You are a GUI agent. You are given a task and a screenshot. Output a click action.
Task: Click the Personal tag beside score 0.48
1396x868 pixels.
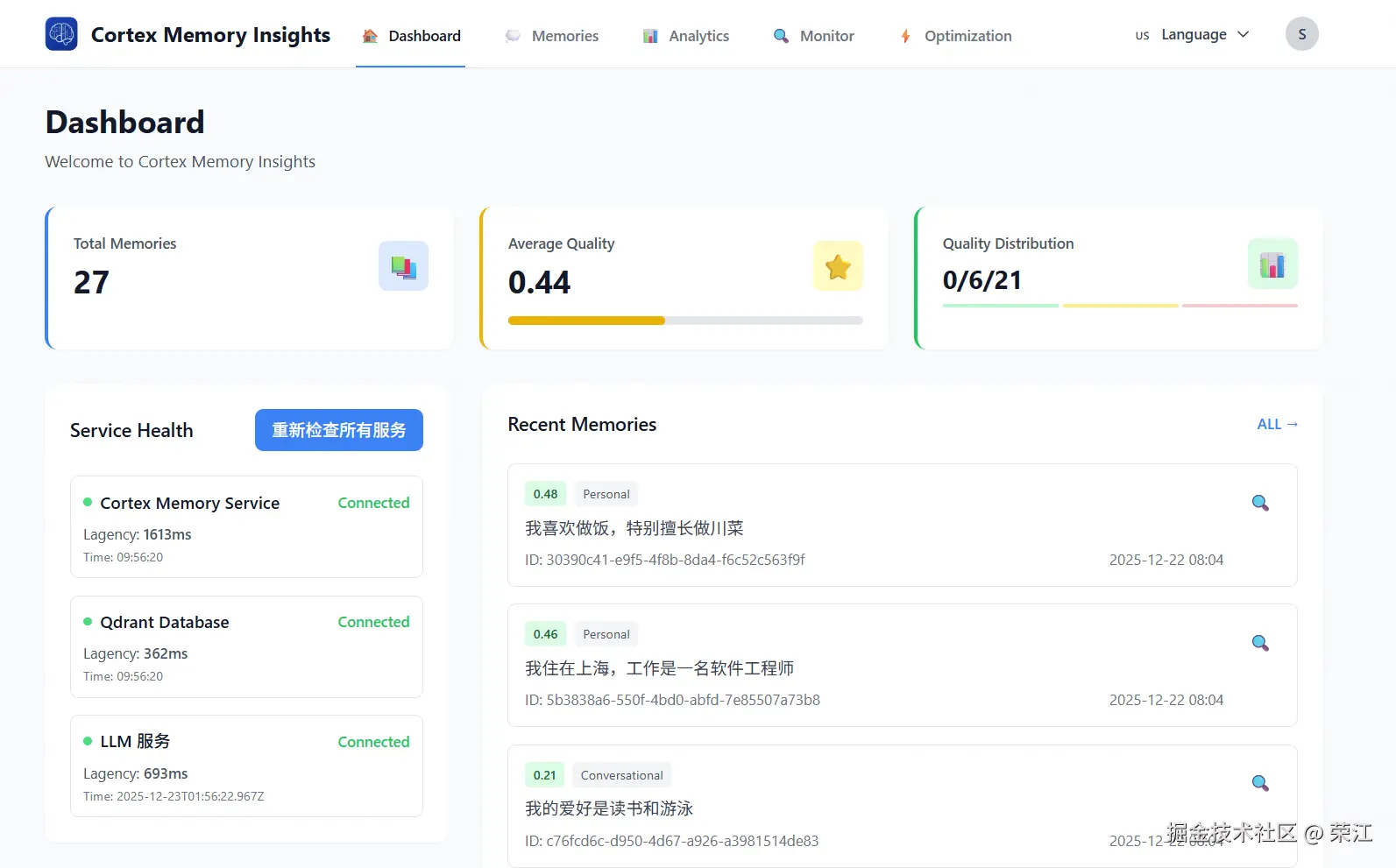(x=606, y=494)
